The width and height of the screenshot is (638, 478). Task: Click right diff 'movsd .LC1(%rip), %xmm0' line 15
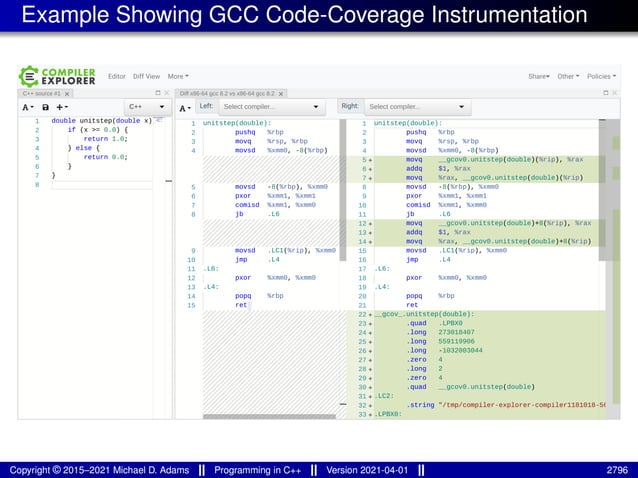(456, 251)
